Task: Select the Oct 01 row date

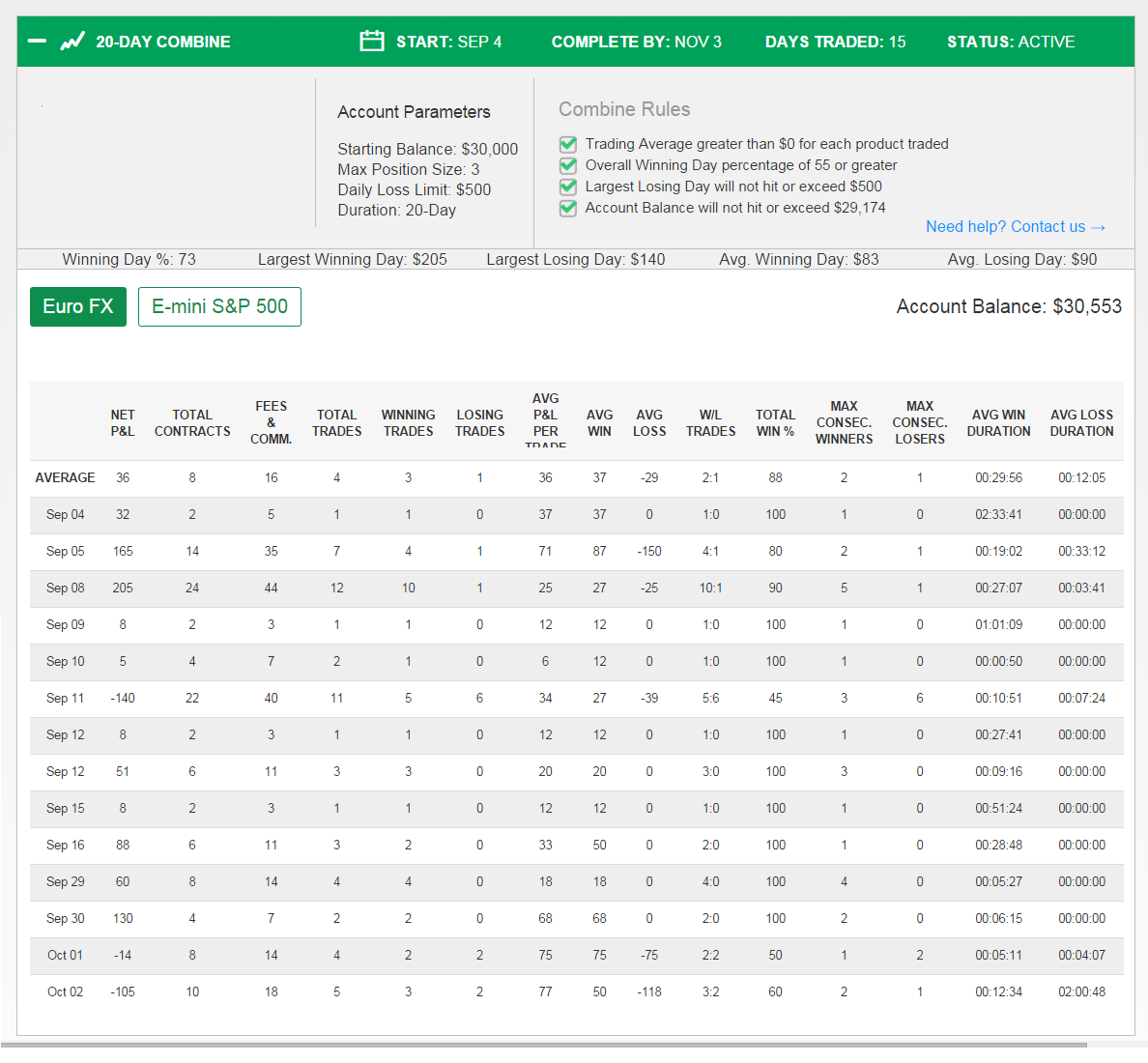Action: point(65,955)
